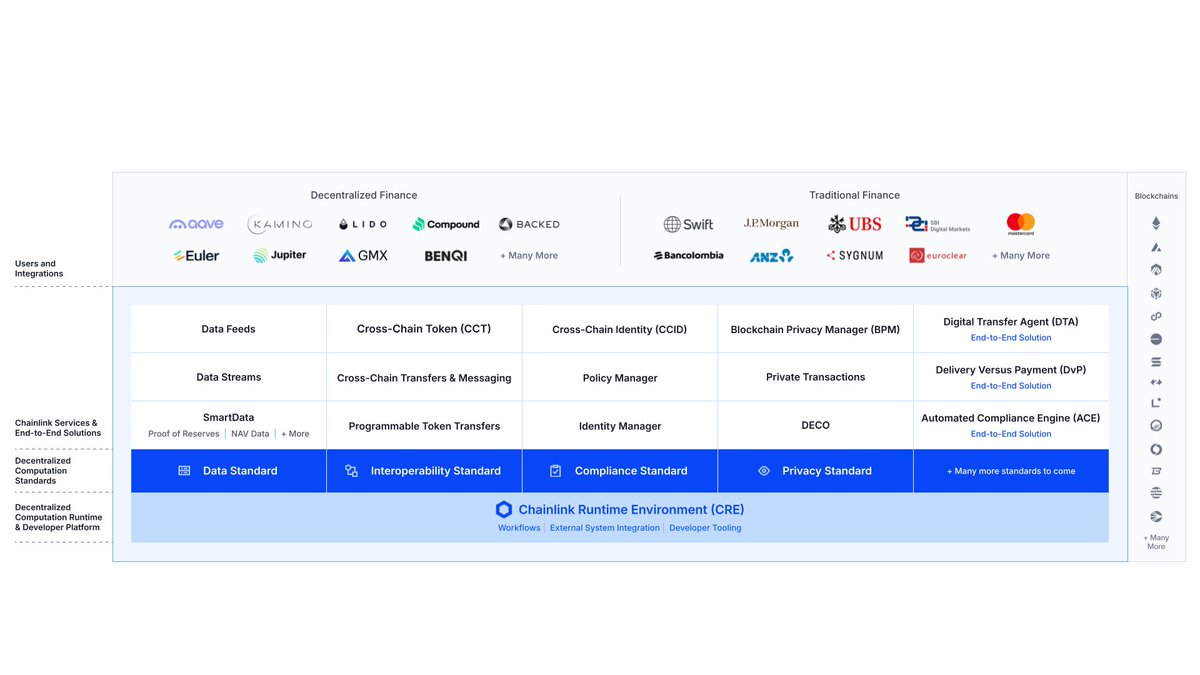Open End-to-End Solution link under DTA
Viewport: 1200px width, 675px height.
coord(1011,338)
